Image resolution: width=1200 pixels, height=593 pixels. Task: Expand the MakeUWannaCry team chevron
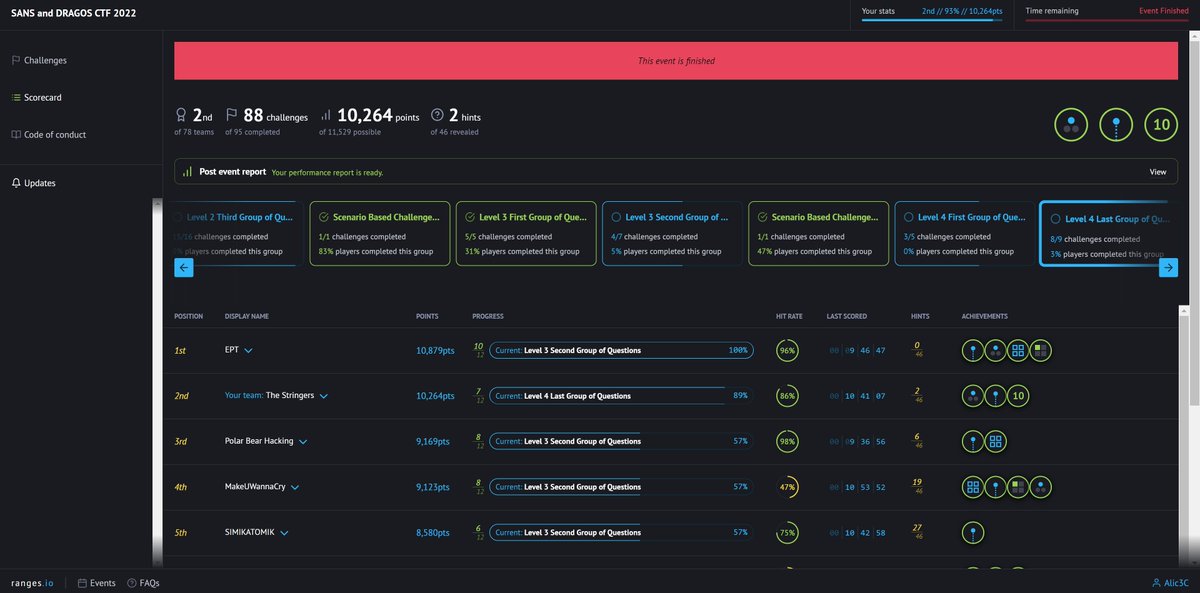tap(295, 488)
